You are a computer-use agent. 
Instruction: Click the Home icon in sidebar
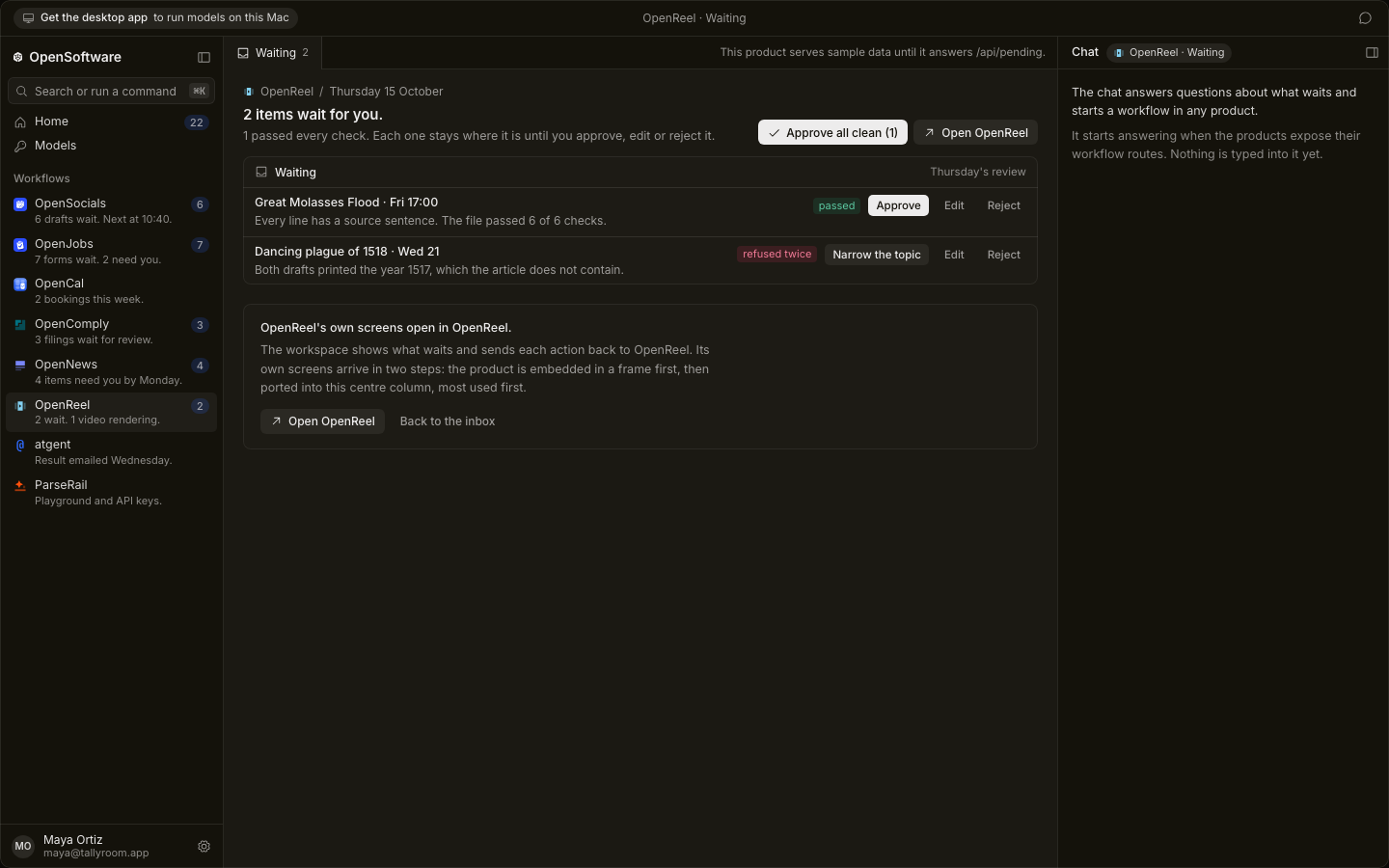tap(20, 122)
